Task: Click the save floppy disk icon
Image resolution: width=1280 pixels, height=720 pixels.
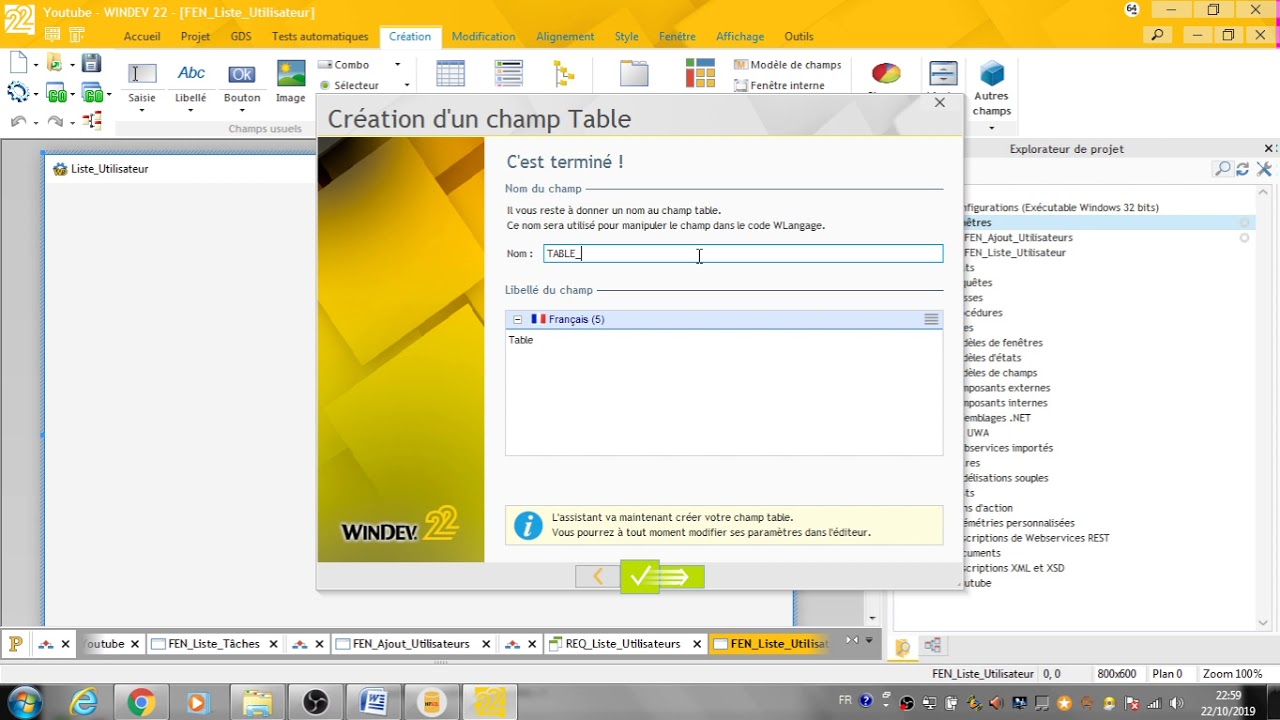Action: click(91, 63)
